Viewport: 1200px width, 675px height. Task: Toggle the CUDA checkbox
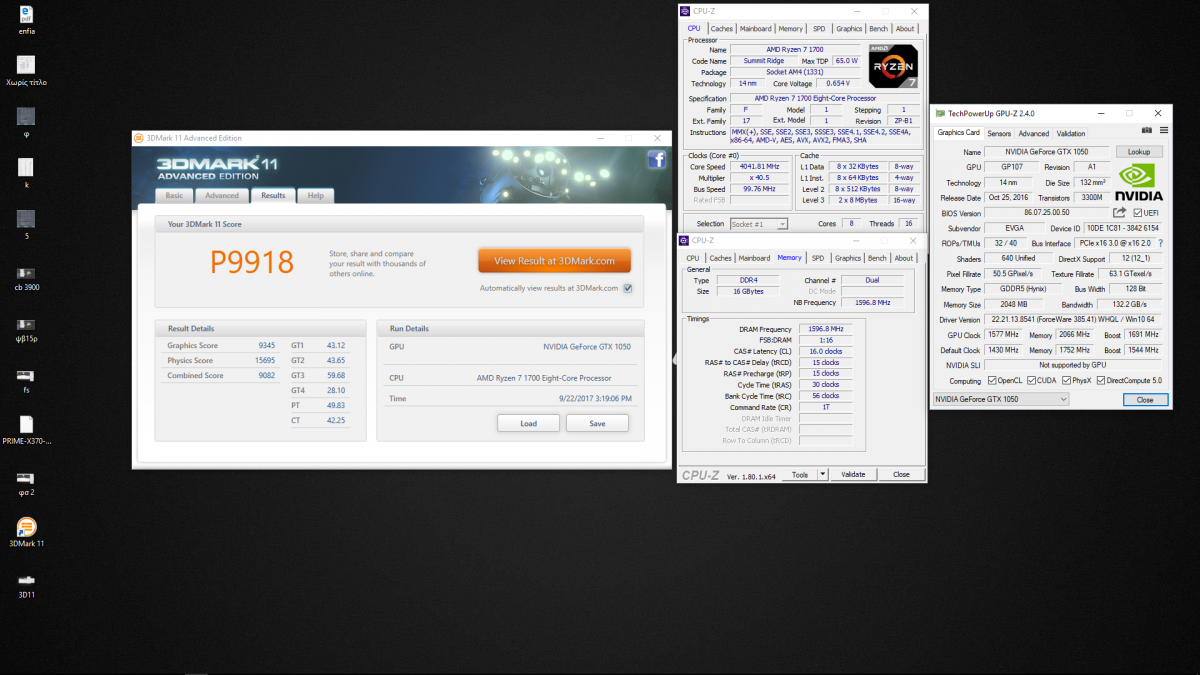click(1031, 380)
